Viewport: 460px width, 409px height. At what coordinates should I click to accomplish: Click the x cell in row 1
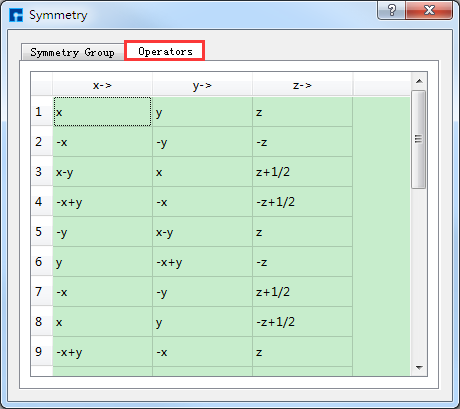click(102, 111)
